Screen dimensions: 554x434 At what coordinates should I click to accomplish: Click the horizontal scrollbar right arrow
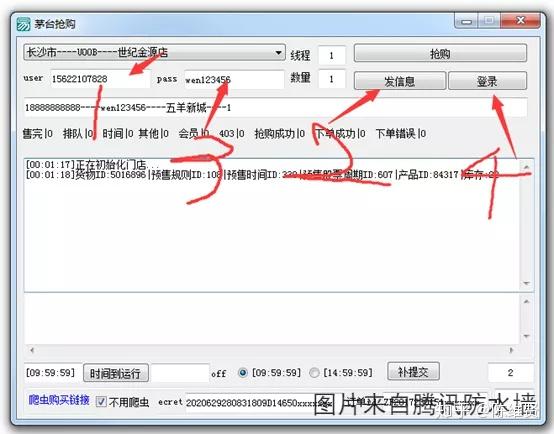[511, 350]
